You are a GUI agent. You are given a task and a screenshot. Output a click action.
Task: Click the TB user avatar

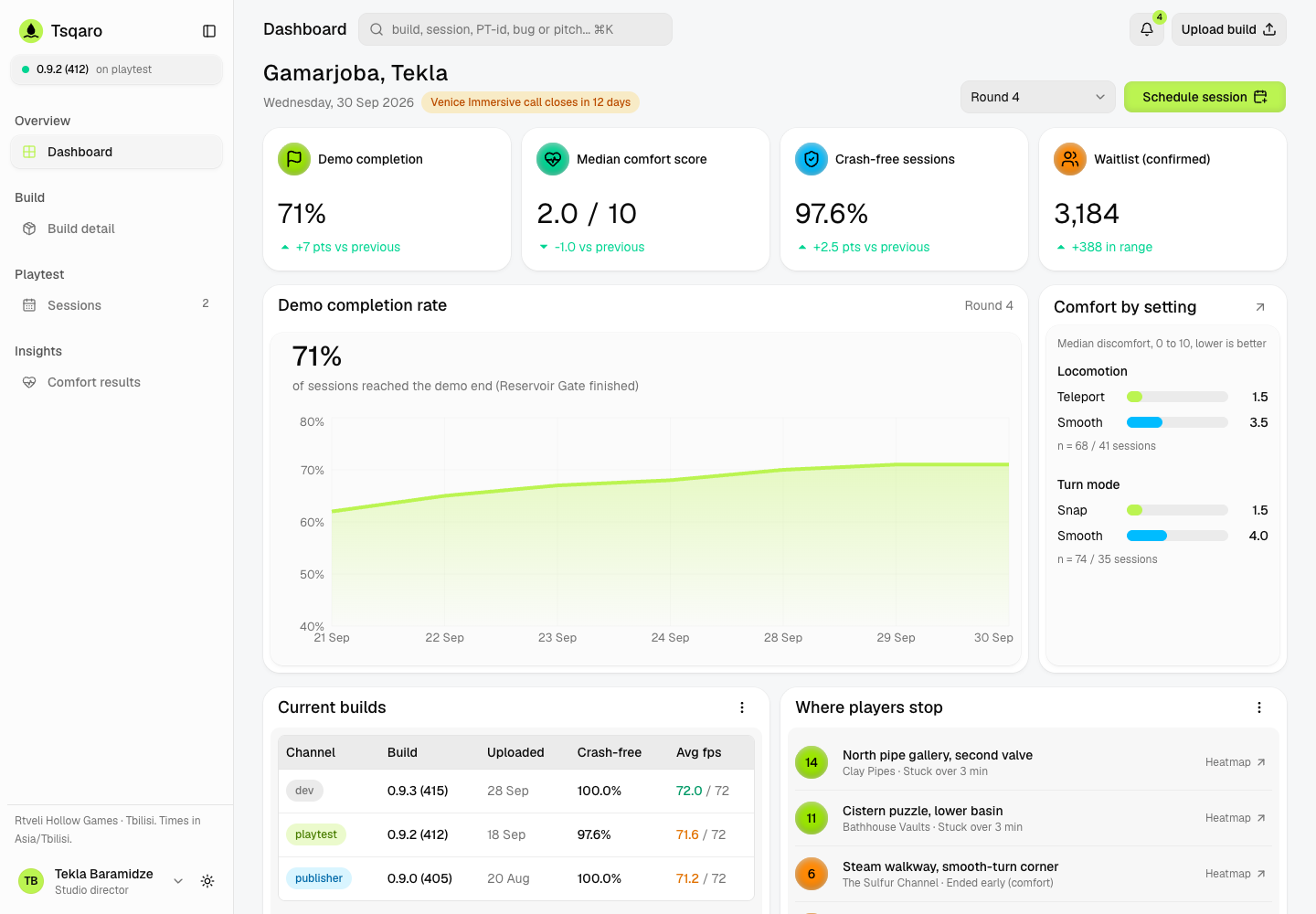click(31, 881)
